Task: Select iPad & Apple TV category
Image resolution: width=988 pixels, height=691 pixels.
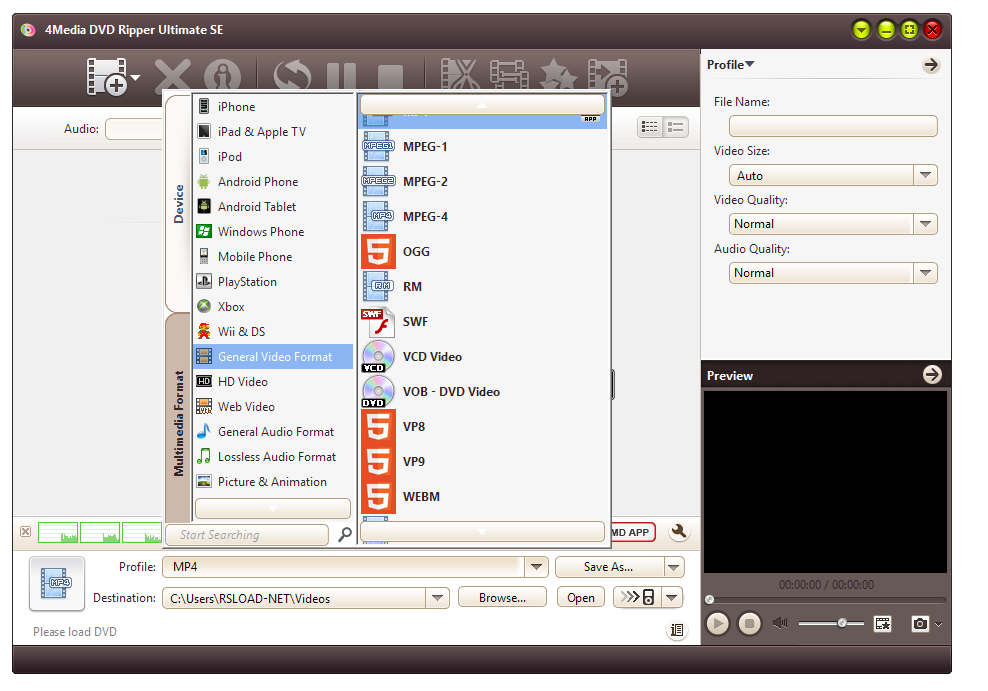Action: click(273, 132)
